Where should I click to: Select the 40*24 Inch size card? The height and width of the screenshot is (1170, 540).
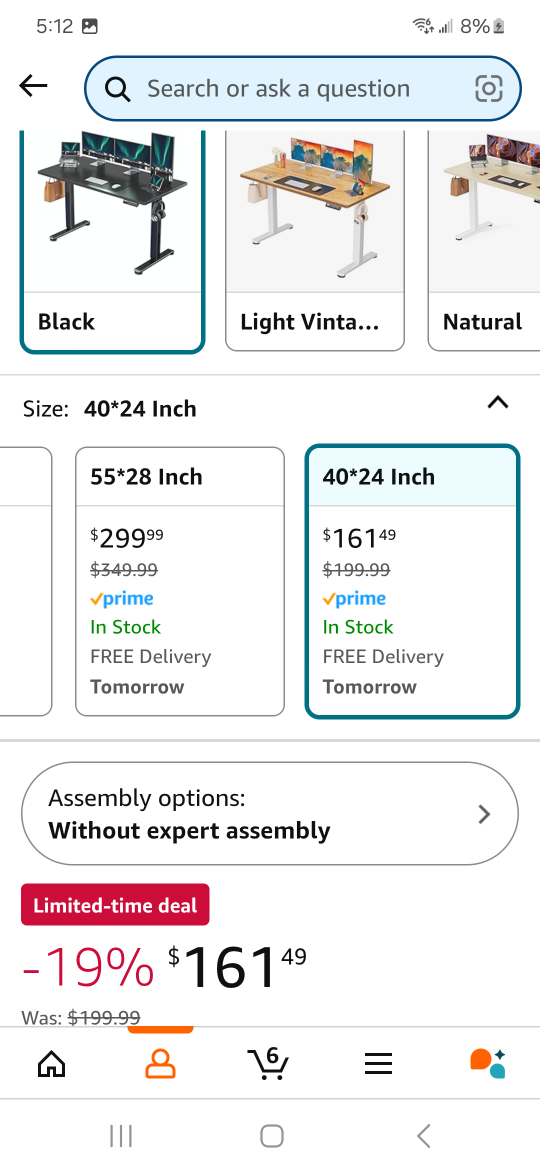click(x=412, y=581)
